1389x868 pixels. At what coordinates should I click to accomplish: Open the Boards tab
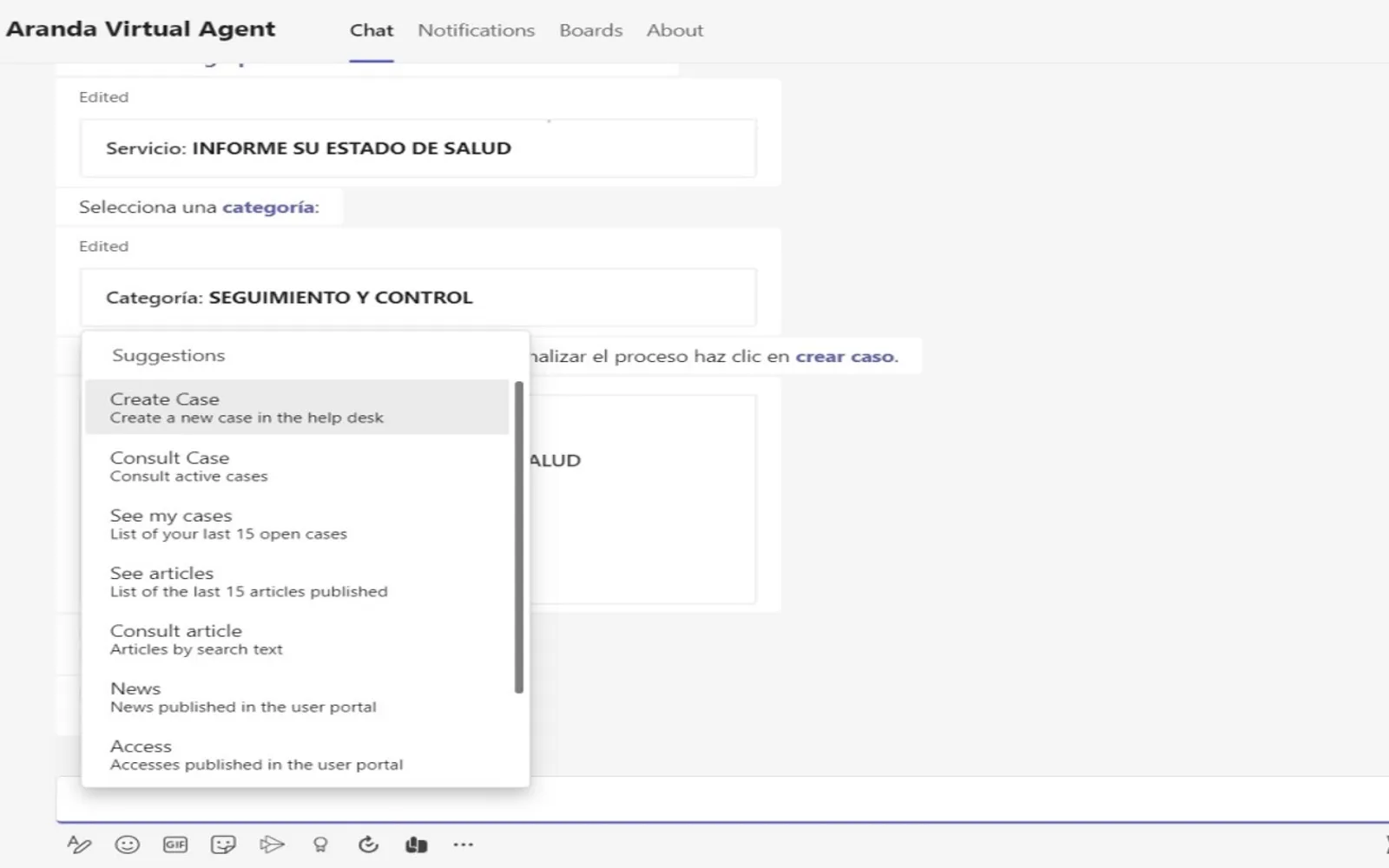point(591,30)
